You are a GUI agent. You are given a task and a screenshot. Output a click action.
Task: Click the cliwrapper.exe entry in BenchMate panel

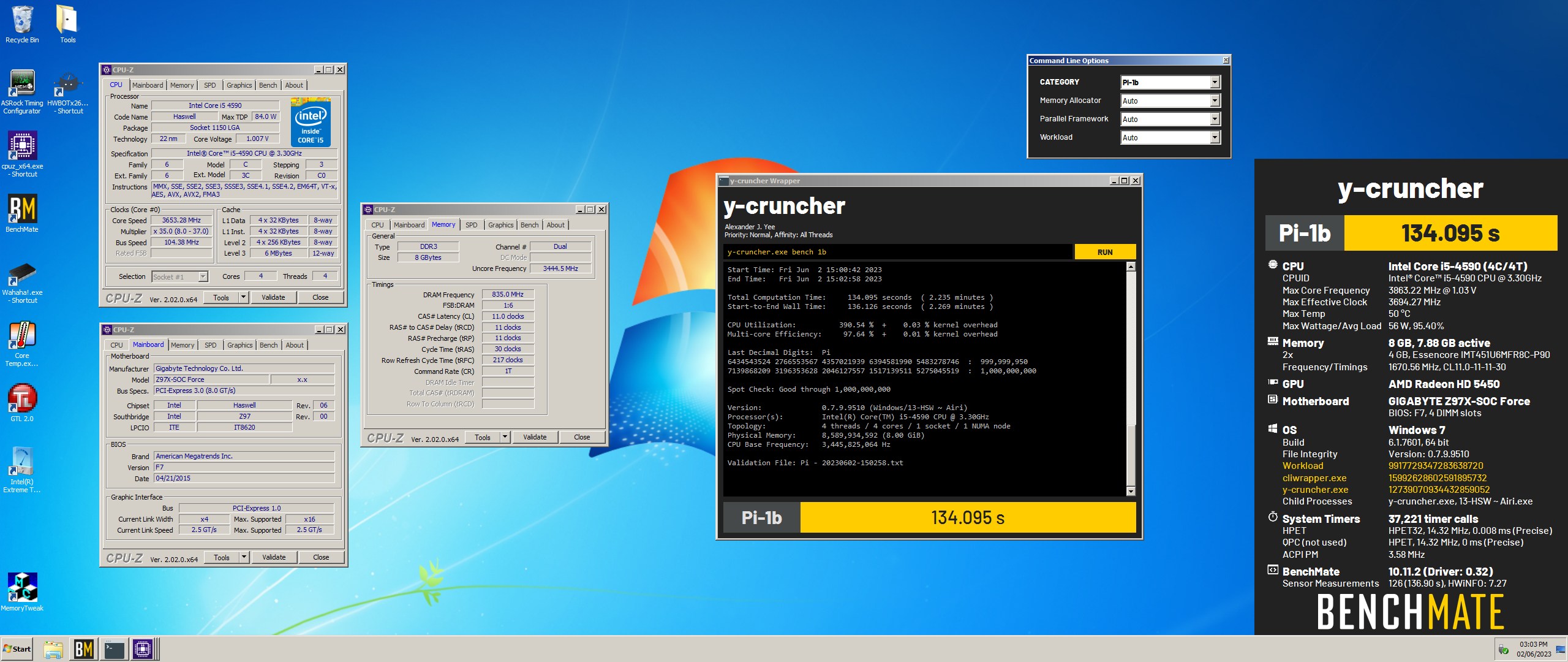pos(1314,478)
